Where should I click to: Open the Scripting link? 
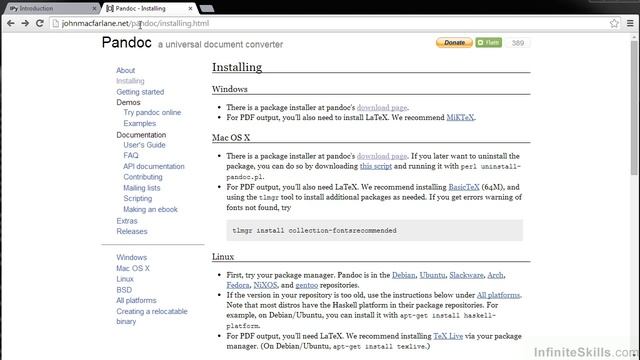point(138,198)
